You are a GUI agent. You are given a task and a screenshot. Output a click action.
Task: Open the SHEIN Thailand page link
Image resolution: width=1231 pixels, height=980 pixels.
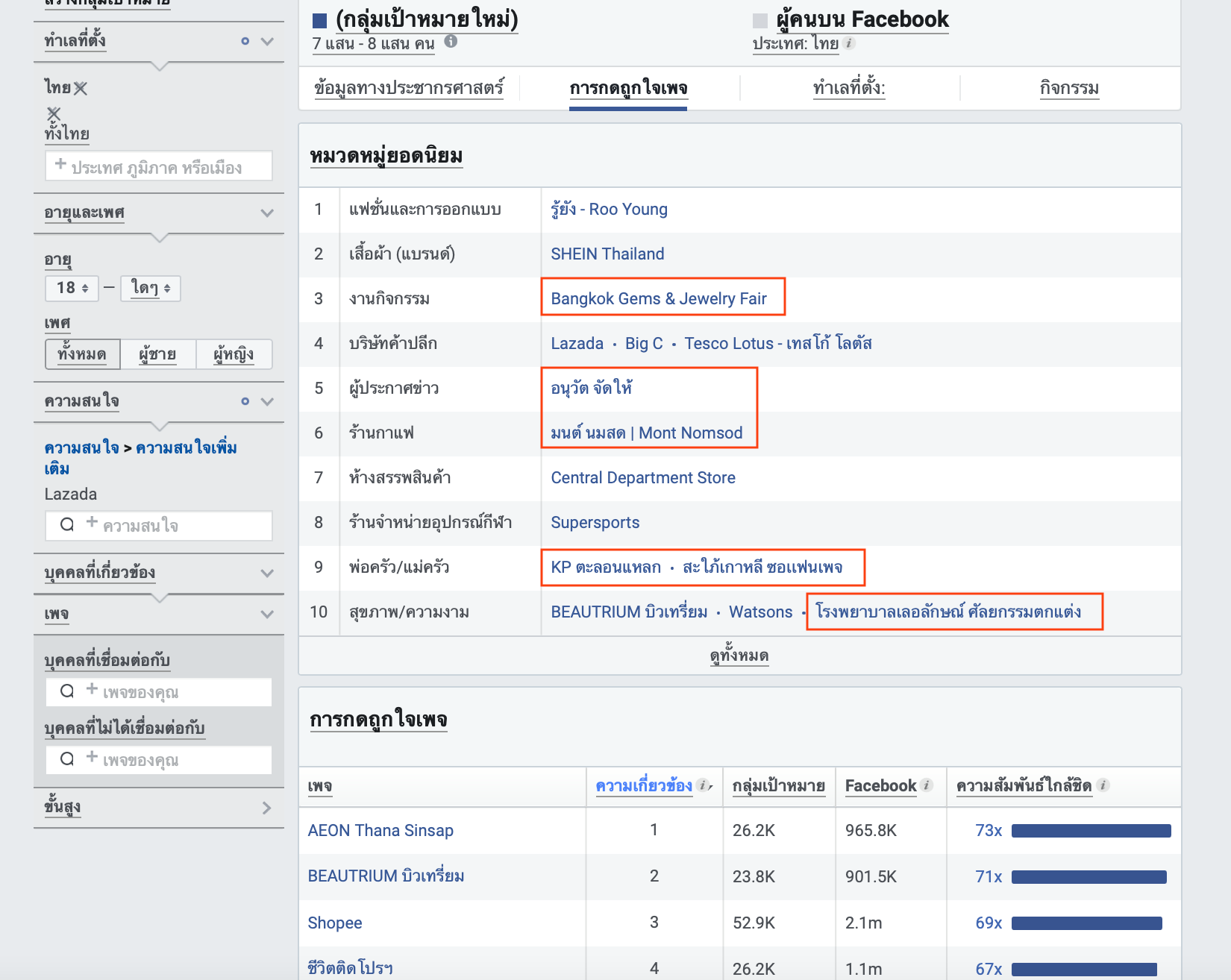(607, 254)
